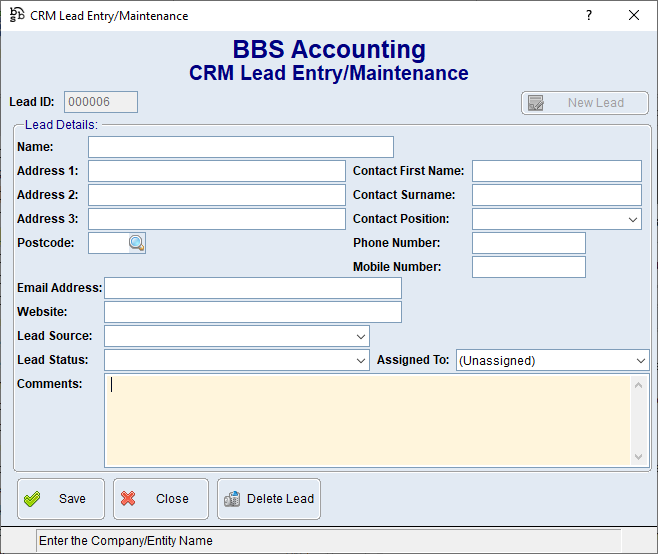Save the lead with the Save button
The image size is (658, 554).
(61, 499)
